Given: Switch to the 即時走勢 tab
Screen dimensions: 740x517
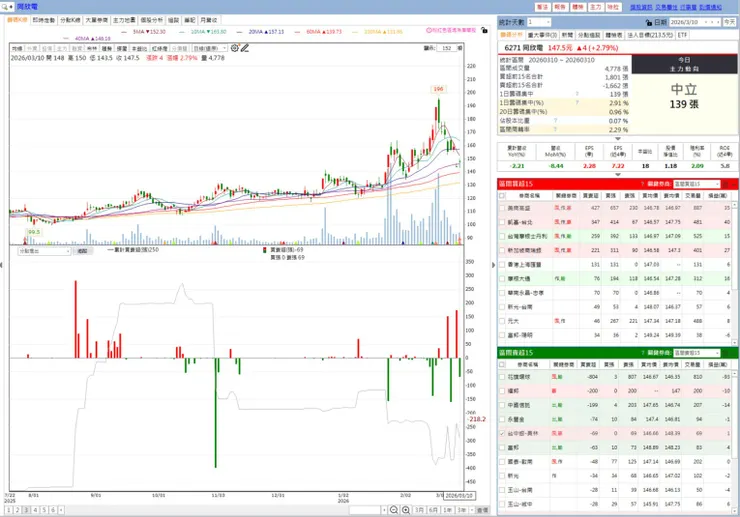Looking at the screenshot, I should point(43,20).
